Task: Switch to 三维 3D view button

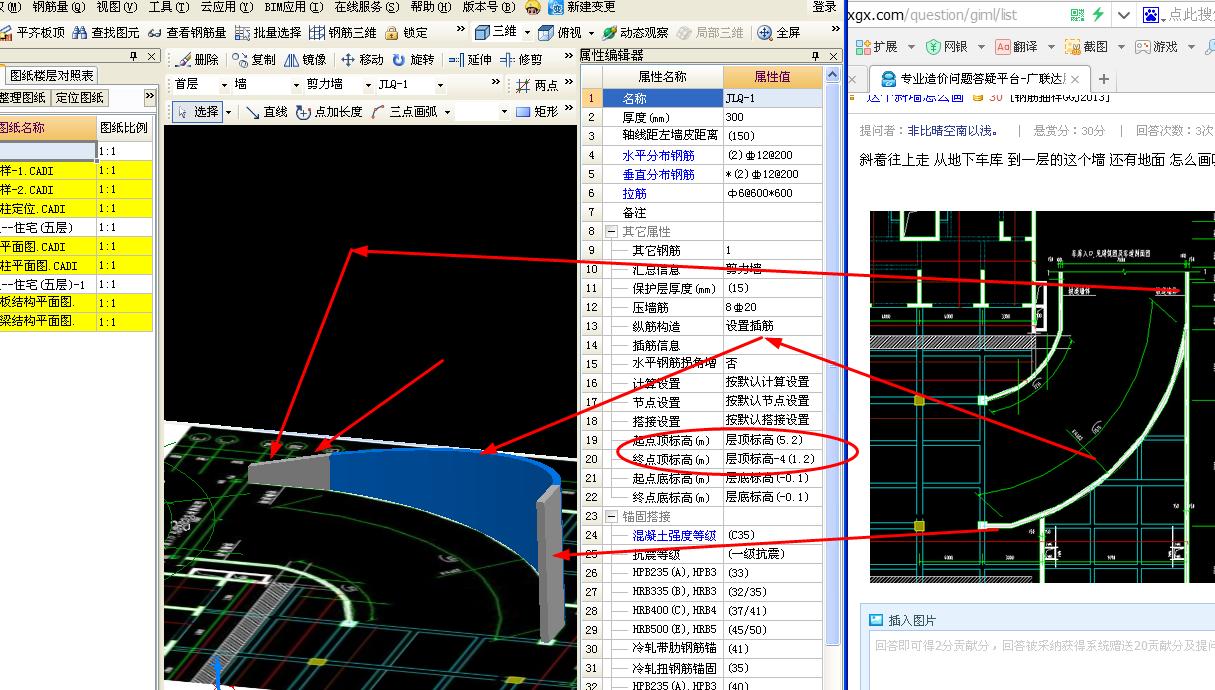Action: pyautogui.click(x=495, y=32)
